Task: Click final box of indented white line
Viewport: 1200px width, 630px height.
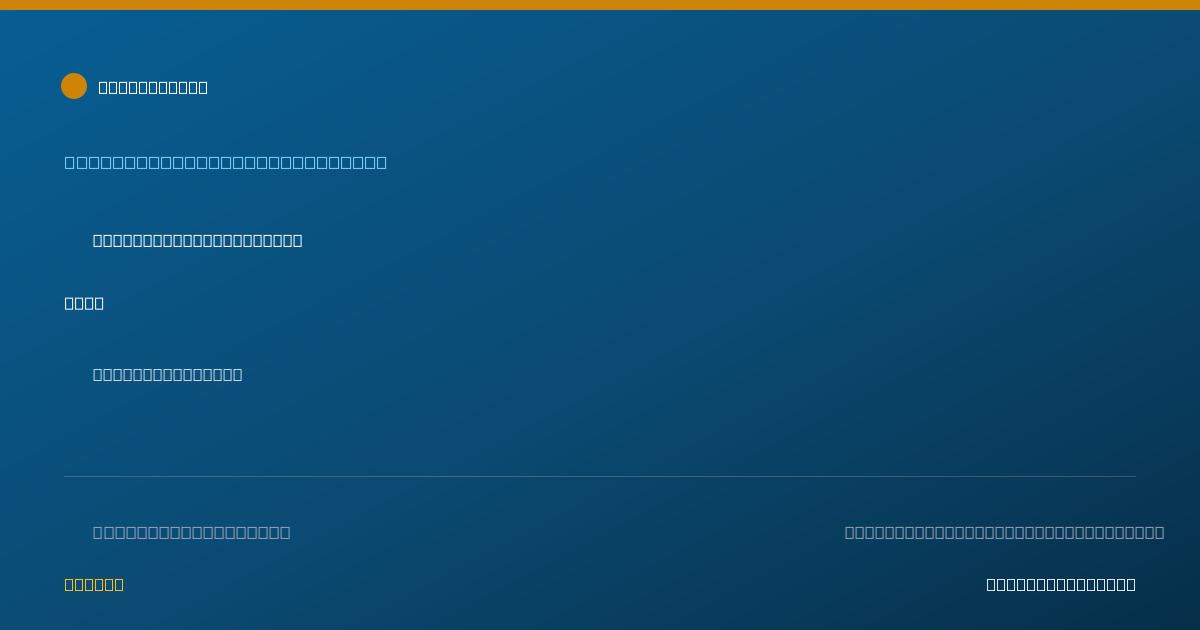Action: point(297,240)
